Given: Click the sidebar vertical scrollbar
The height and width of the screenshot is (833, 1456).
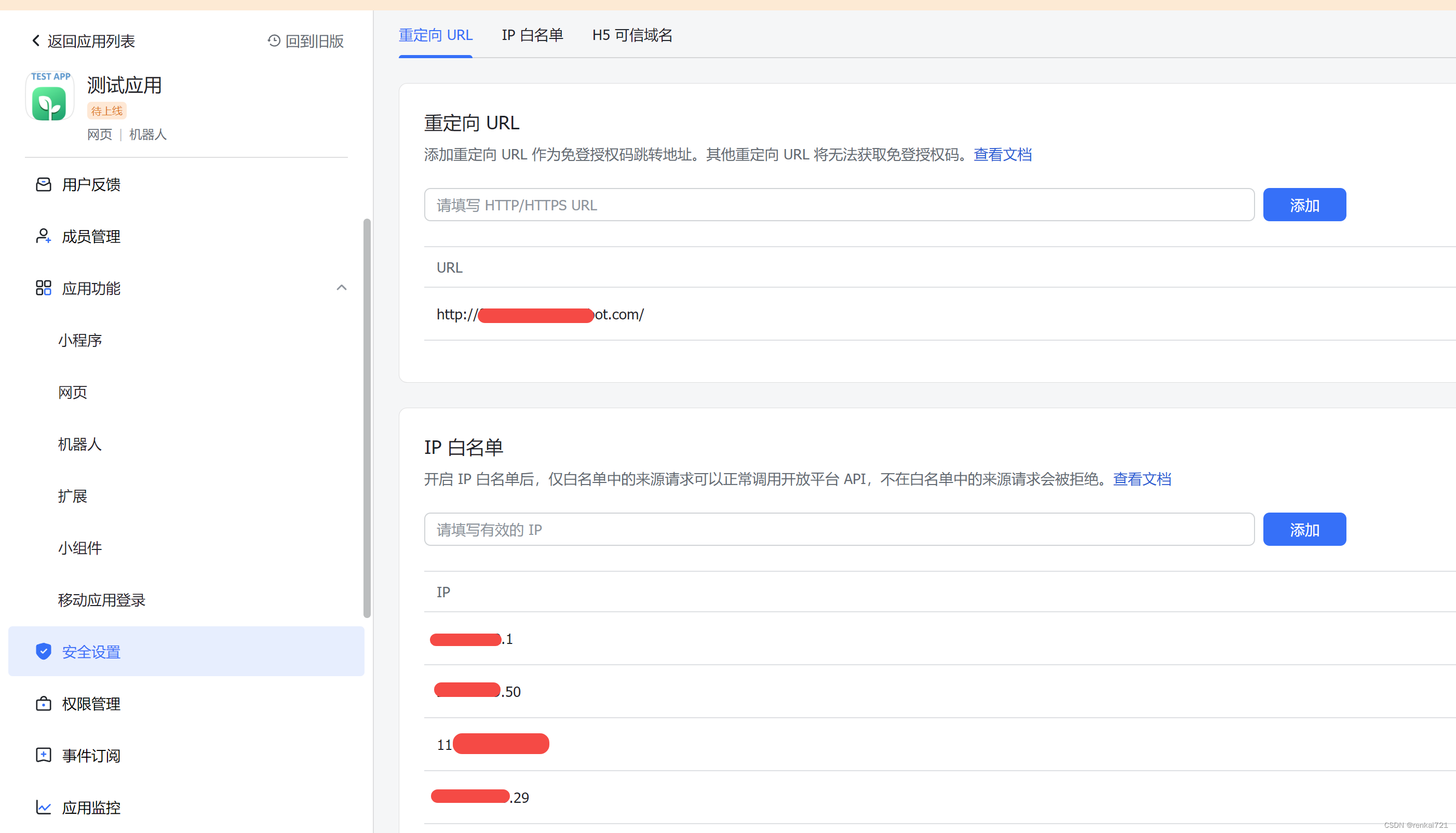Looking at the screenshot, I should [x=367, y=418].
